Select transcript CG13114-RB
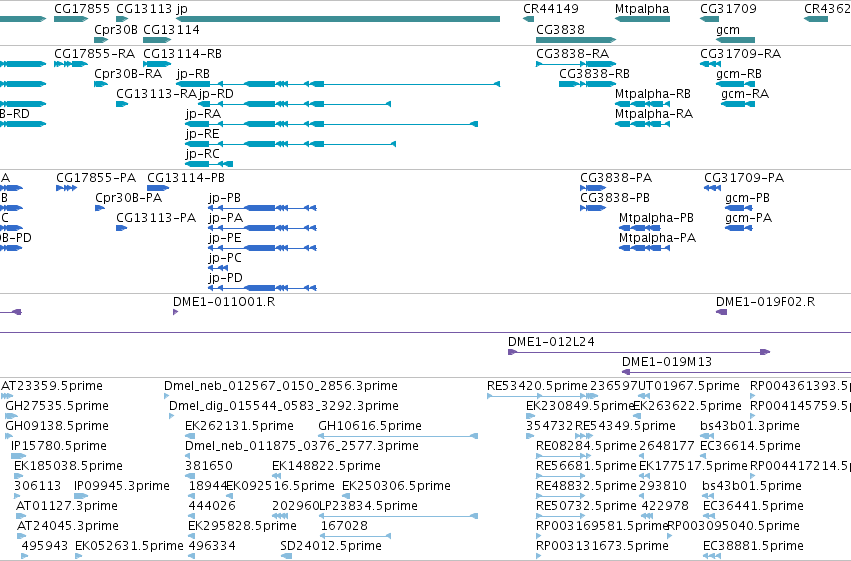This screenshot has height=561, width=851. pyautogui.click(x=157, y=64)
